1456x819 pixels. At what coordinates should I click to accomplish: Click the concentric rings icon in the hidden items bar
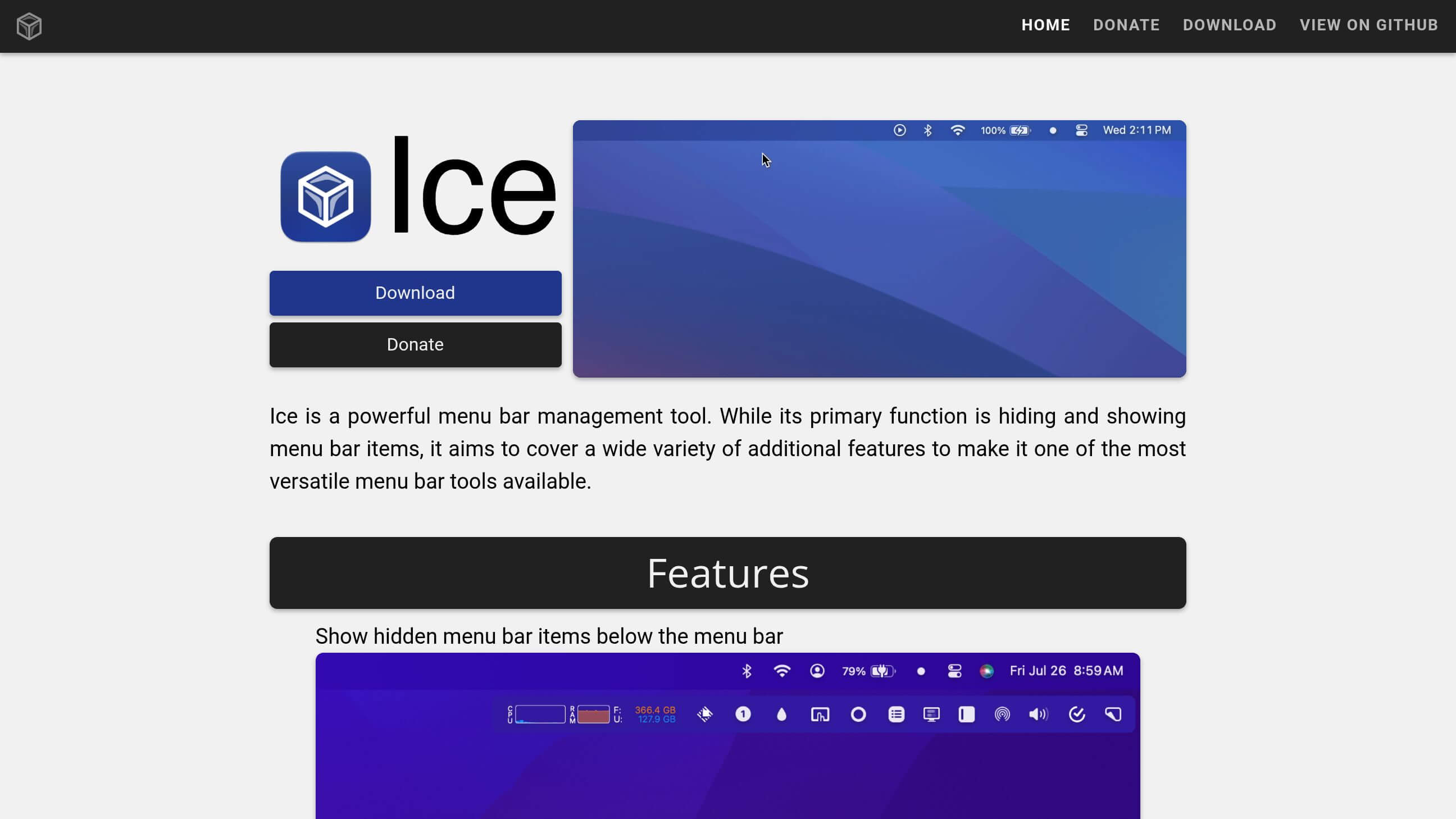tap(1002, 715)
